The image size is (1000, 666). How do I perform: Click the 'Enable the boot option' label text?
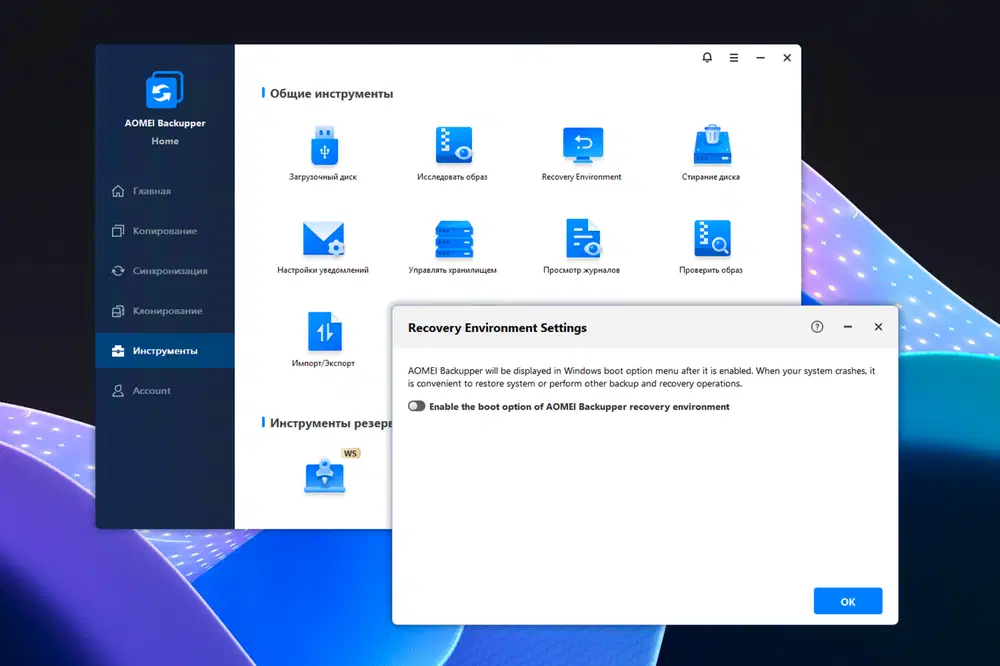pyautogui.click(x=579, y=407)
